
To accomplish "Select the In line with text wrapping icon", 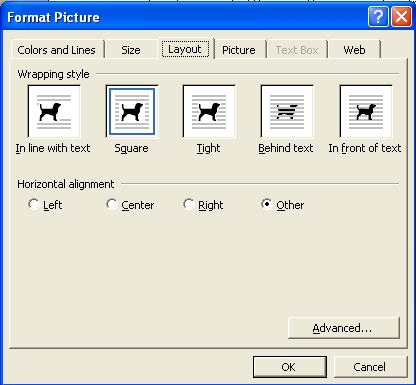I will coord(54,111).
